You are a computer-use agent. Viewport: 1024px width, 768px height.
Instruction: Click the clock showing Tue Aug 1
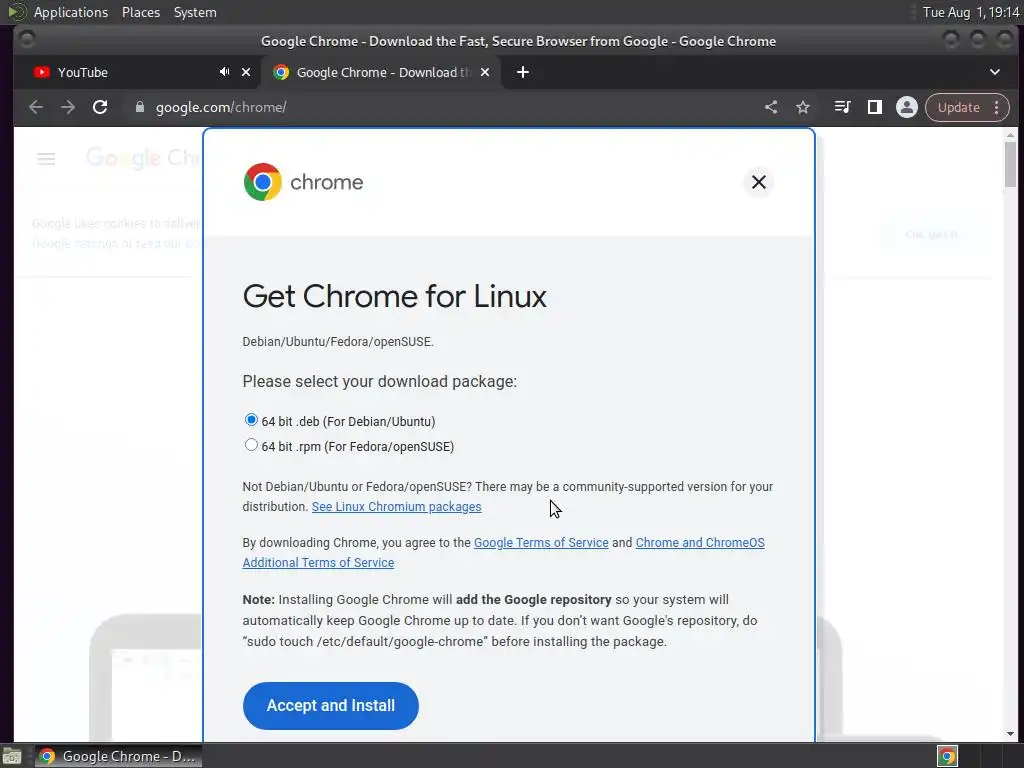coord(971,12)
